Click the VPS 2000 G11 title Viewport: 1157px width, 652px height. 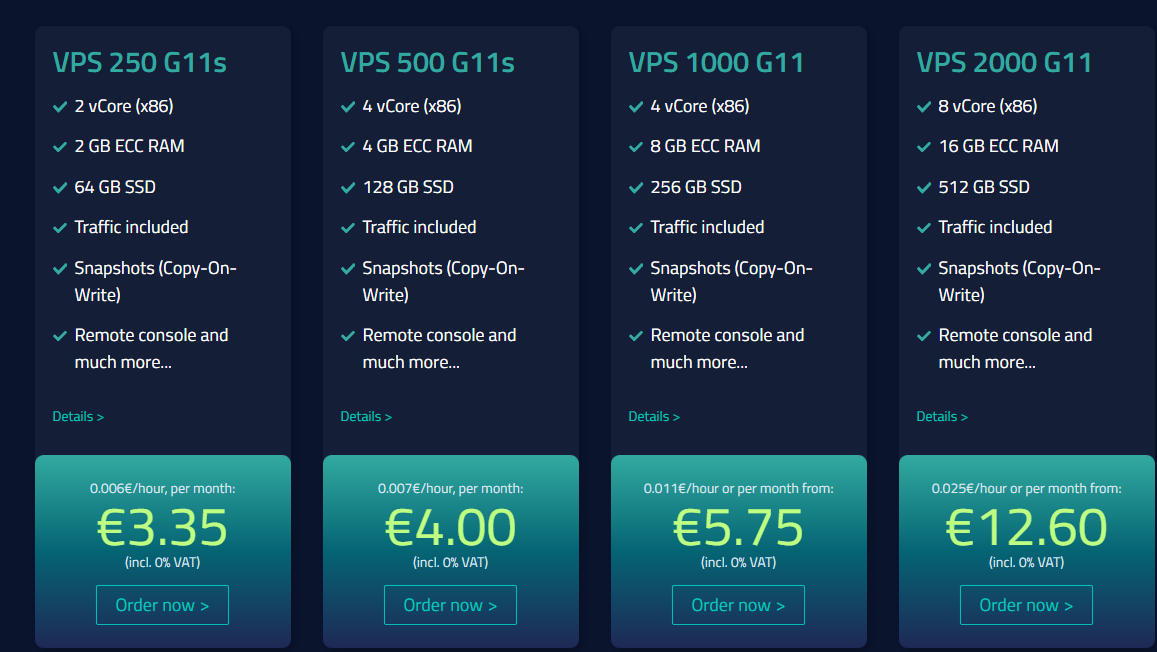(x=1004, y=63)
